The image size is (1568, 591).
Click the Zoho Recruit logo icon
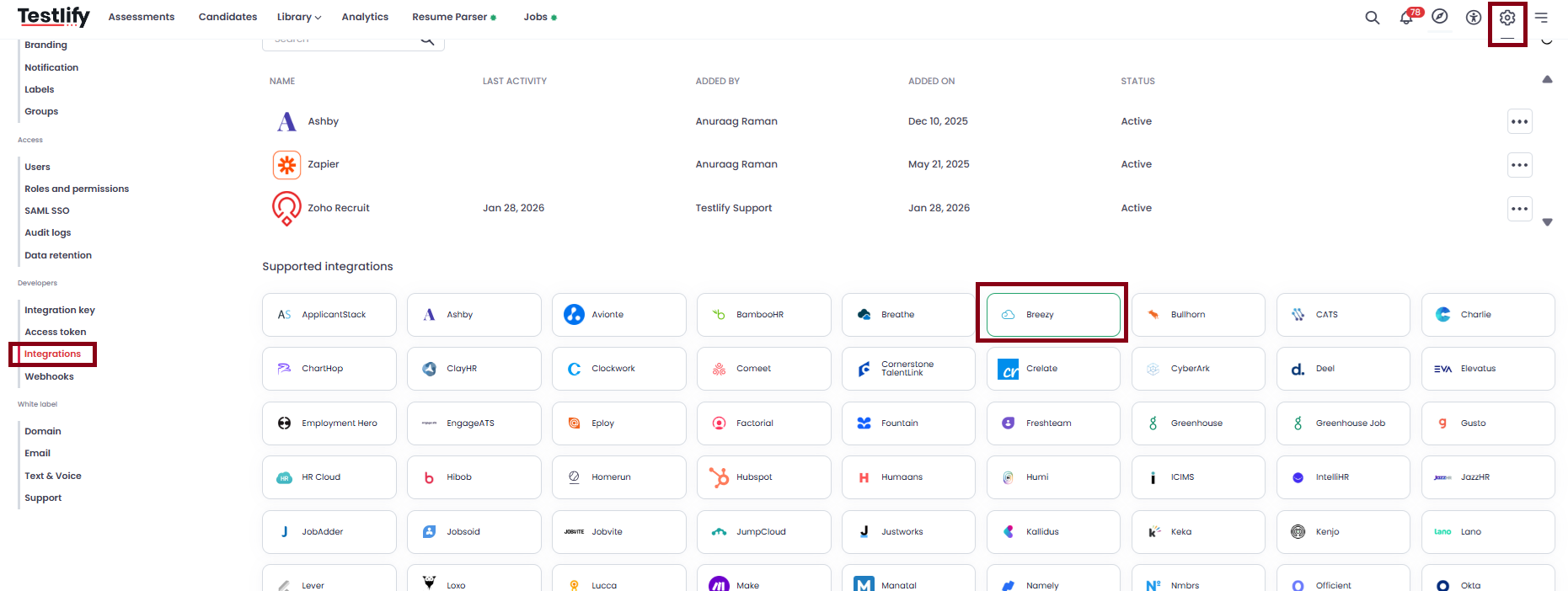pos(286,208)
